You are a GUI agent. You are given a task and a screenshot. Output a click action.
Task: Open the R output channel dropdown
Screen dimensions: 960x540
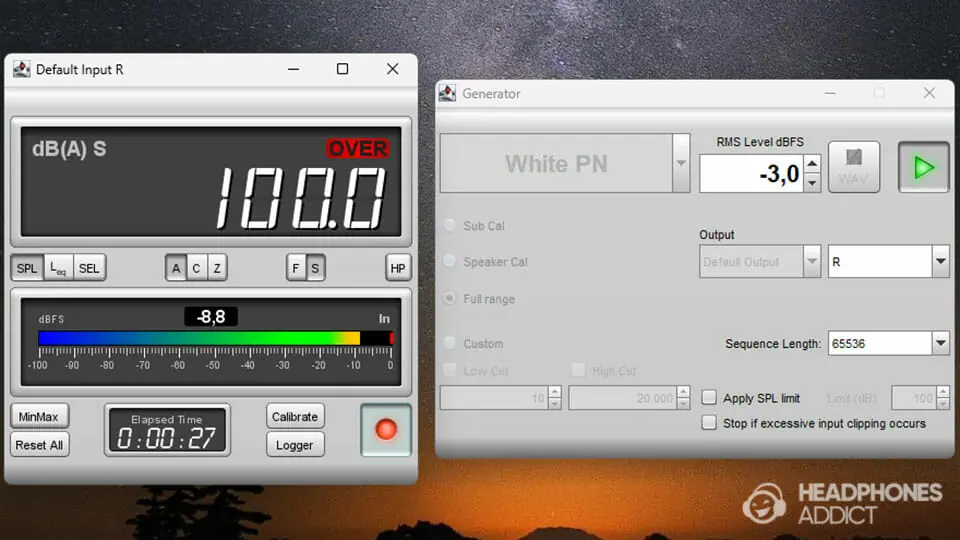click(940, 261)
